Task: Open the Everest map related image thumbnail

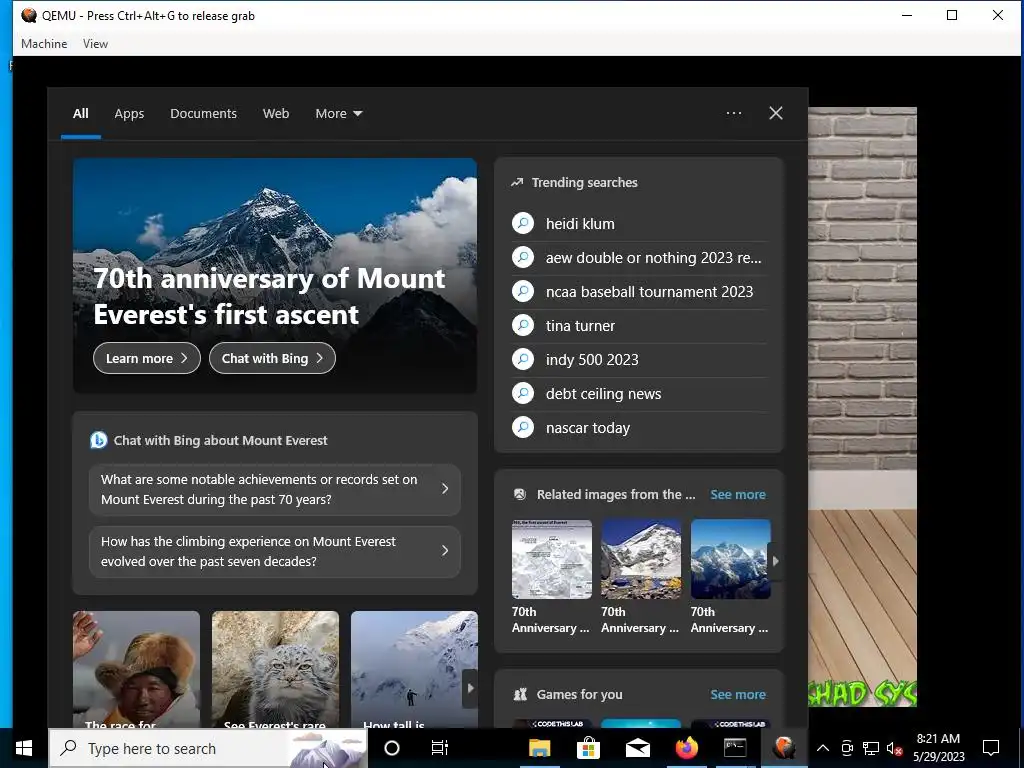Action: tap(552, 559)
